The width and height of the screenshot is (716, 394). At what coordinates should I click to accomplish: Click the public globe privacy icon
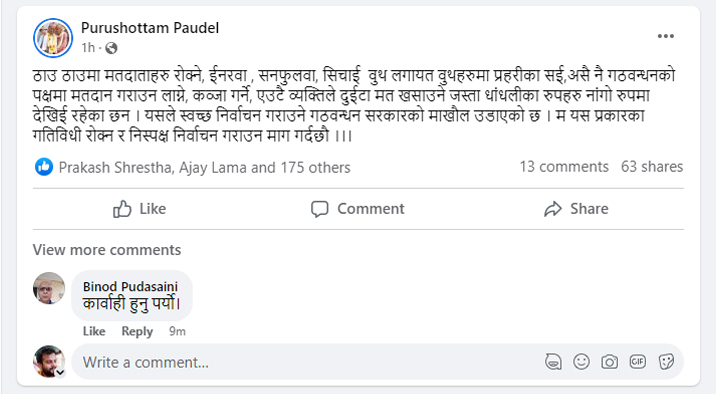click(111, 48)
